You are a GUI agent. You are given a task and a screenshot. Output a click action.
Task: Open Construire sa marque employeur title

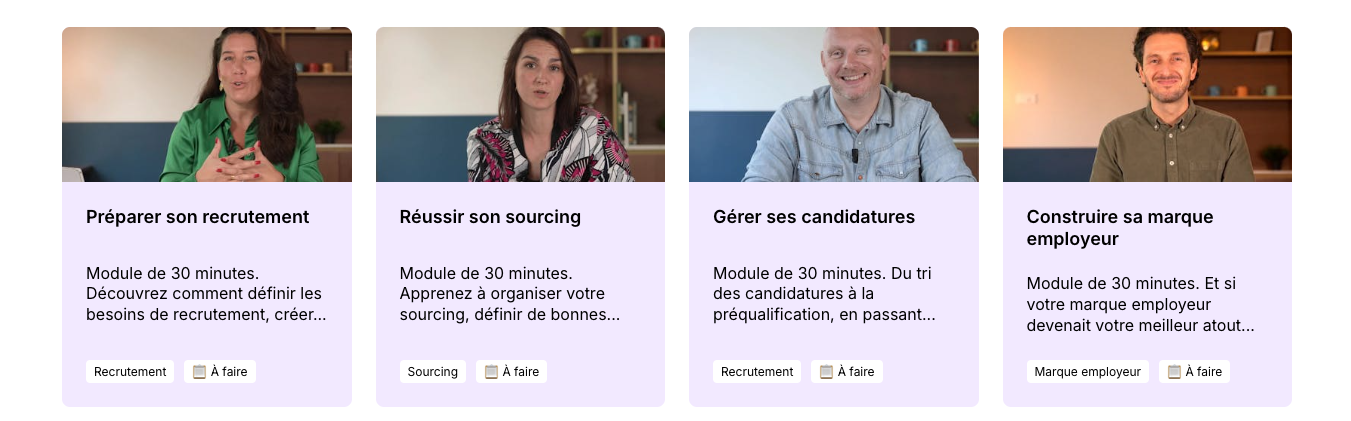click(x=1120, y=228)
